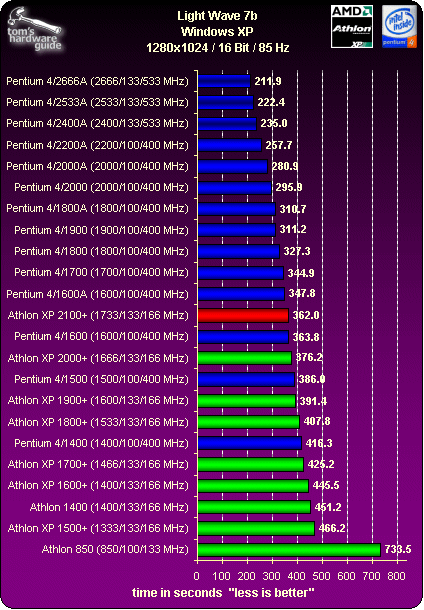Viewport: 424px width, 610px height.
Task: Select the Athlon 1400 (1400/133/166 MHz) label
Action: (x=109, y=507)
